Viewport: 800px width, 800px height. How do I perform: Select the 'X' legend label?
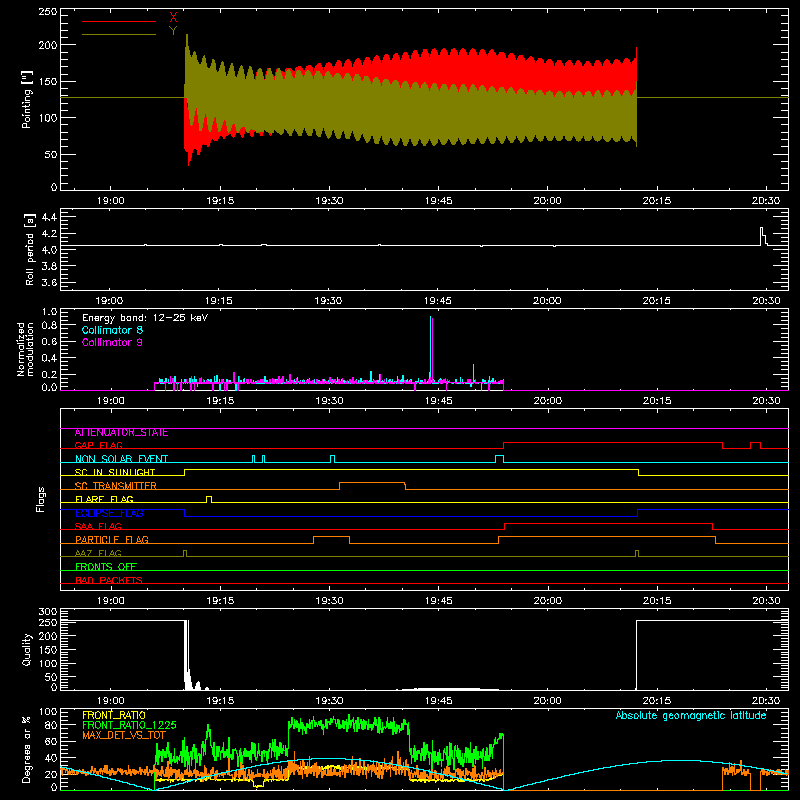pos(173,18)
